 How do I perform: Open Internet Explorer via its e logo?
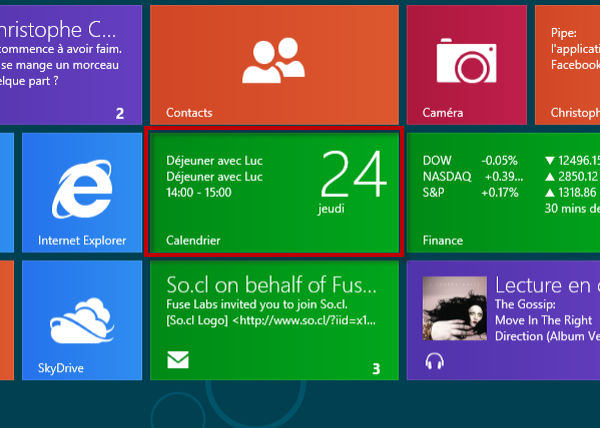(82, 189)
